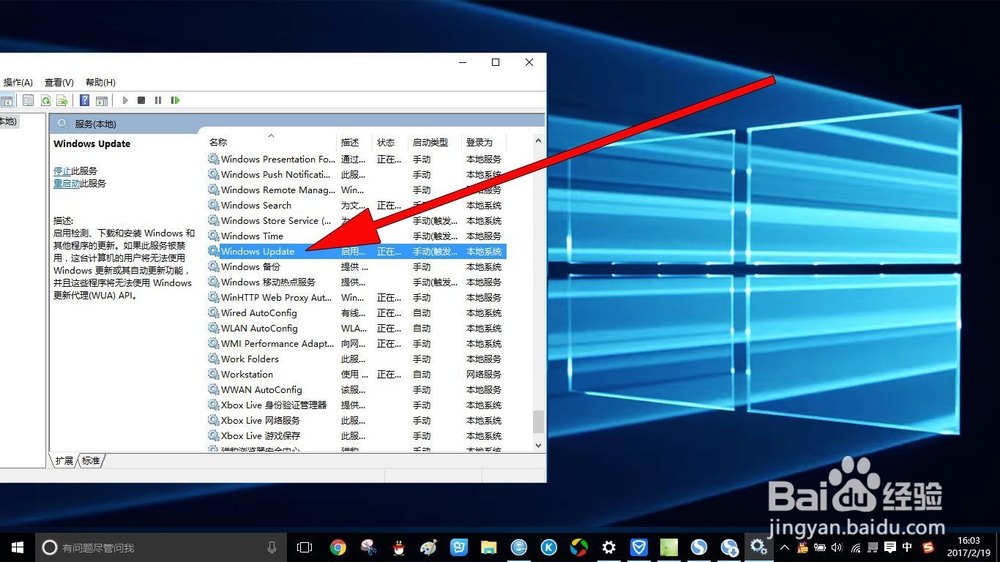Switch to the 扩展 tab

point(64,461)
